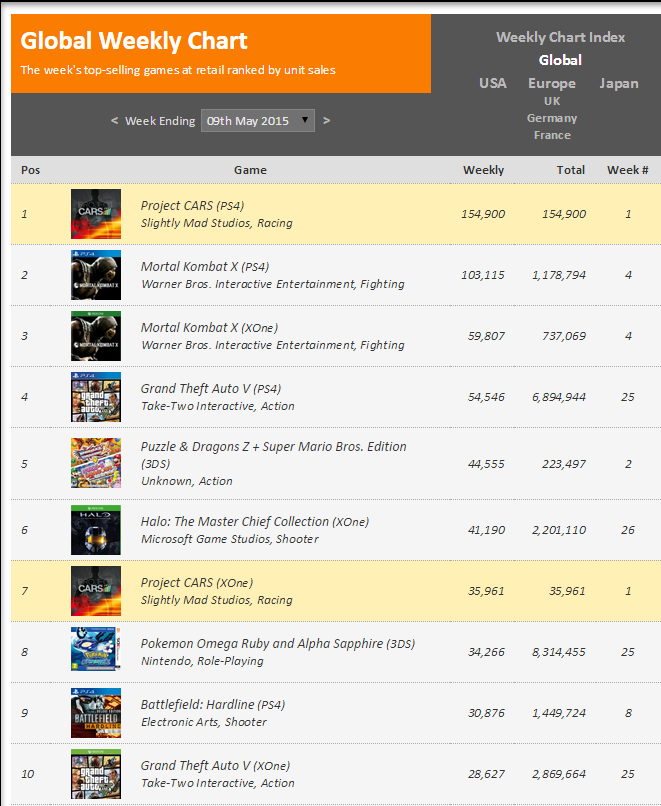
Task: Click 'Nintendo, Role-Playing' text
Action: (x=202, y=661)
